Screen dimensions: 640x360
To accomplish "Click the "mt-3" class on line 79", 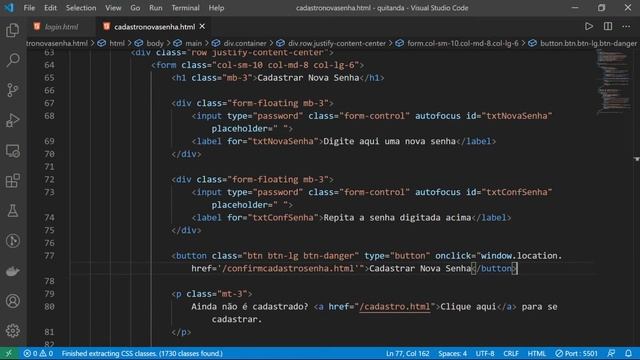I will pos(232,294).
